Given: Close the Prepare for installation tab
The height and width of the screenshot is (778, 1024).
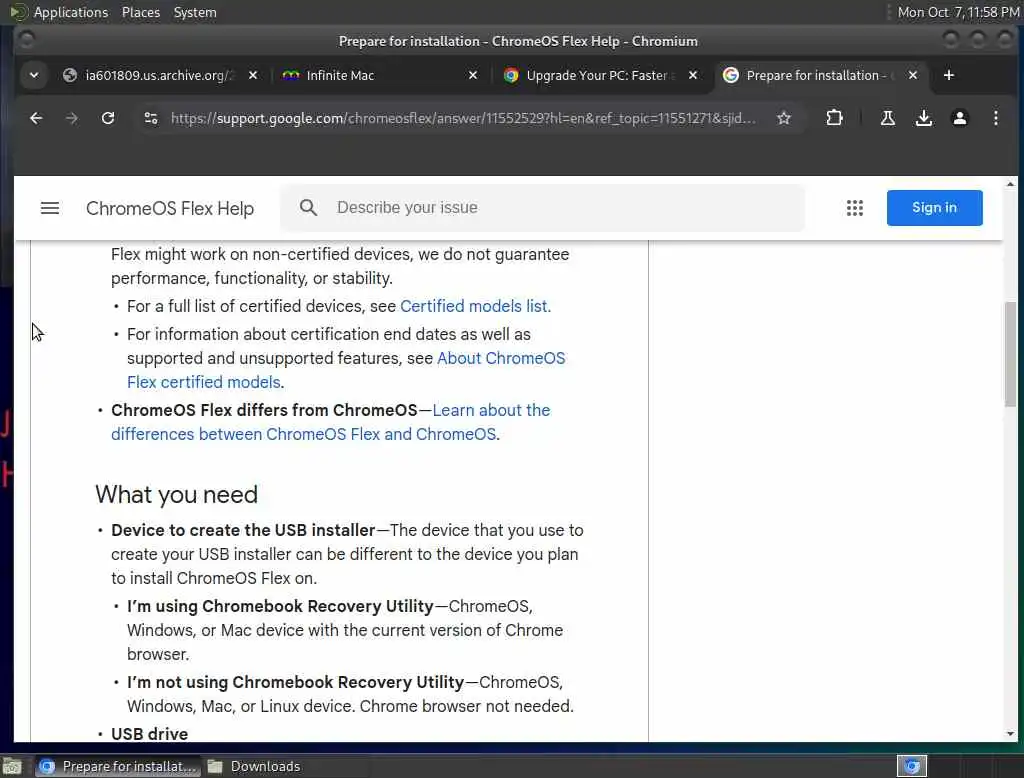Looking at the screenshot, I should [x=913, y=76].
